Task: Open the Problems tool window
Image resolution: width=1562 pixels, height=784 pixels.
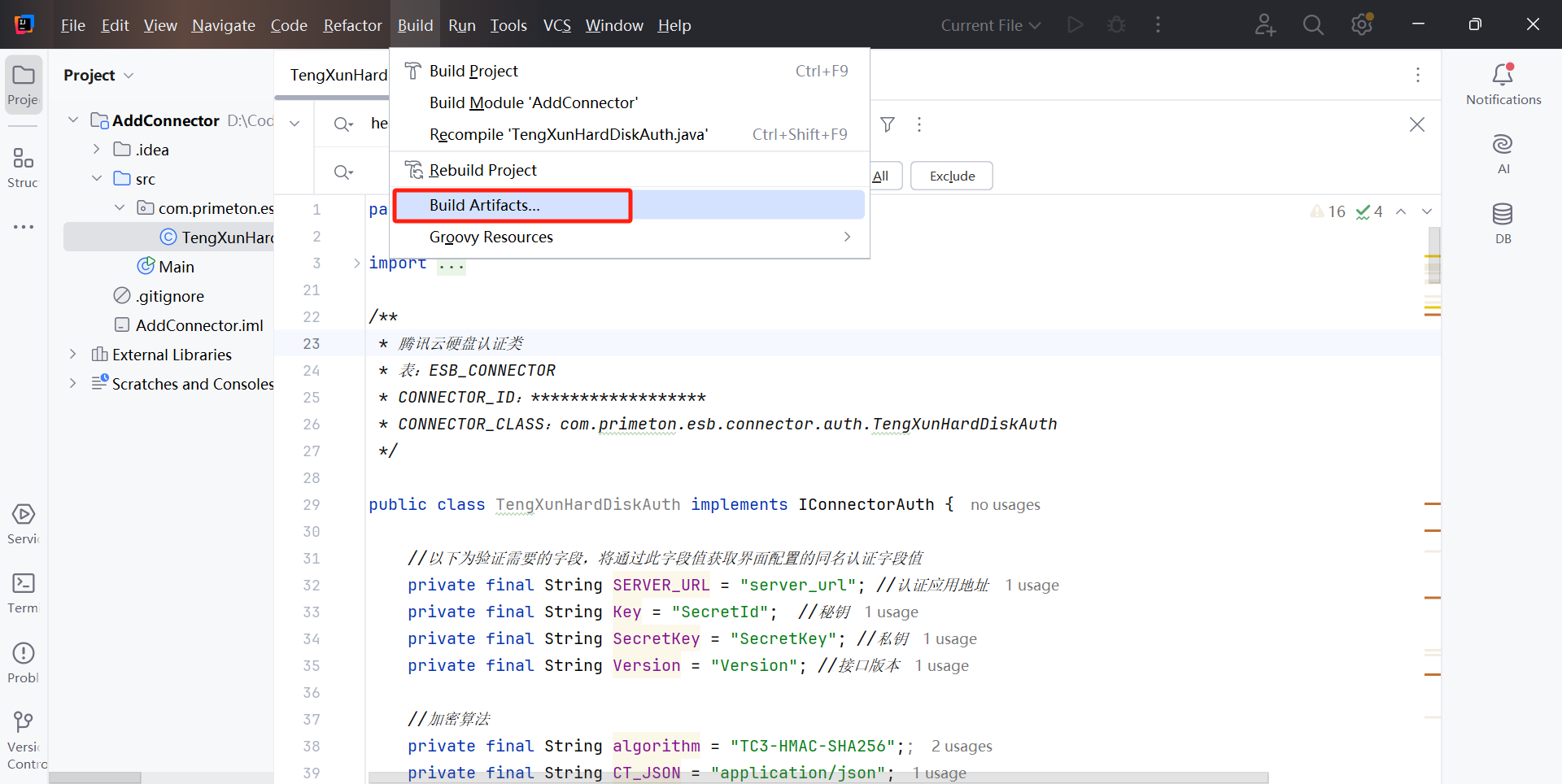Action: [x=23, y=662]
